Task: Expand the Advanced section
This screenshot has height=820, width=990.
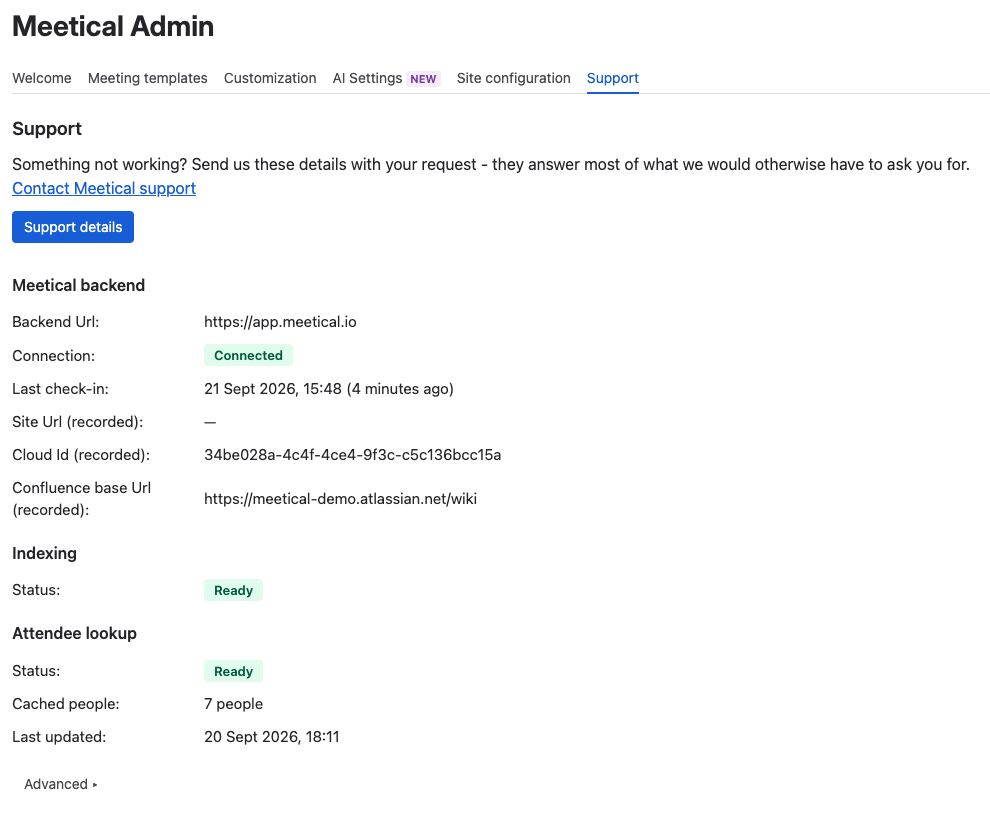Action: (x=61, y=784)
